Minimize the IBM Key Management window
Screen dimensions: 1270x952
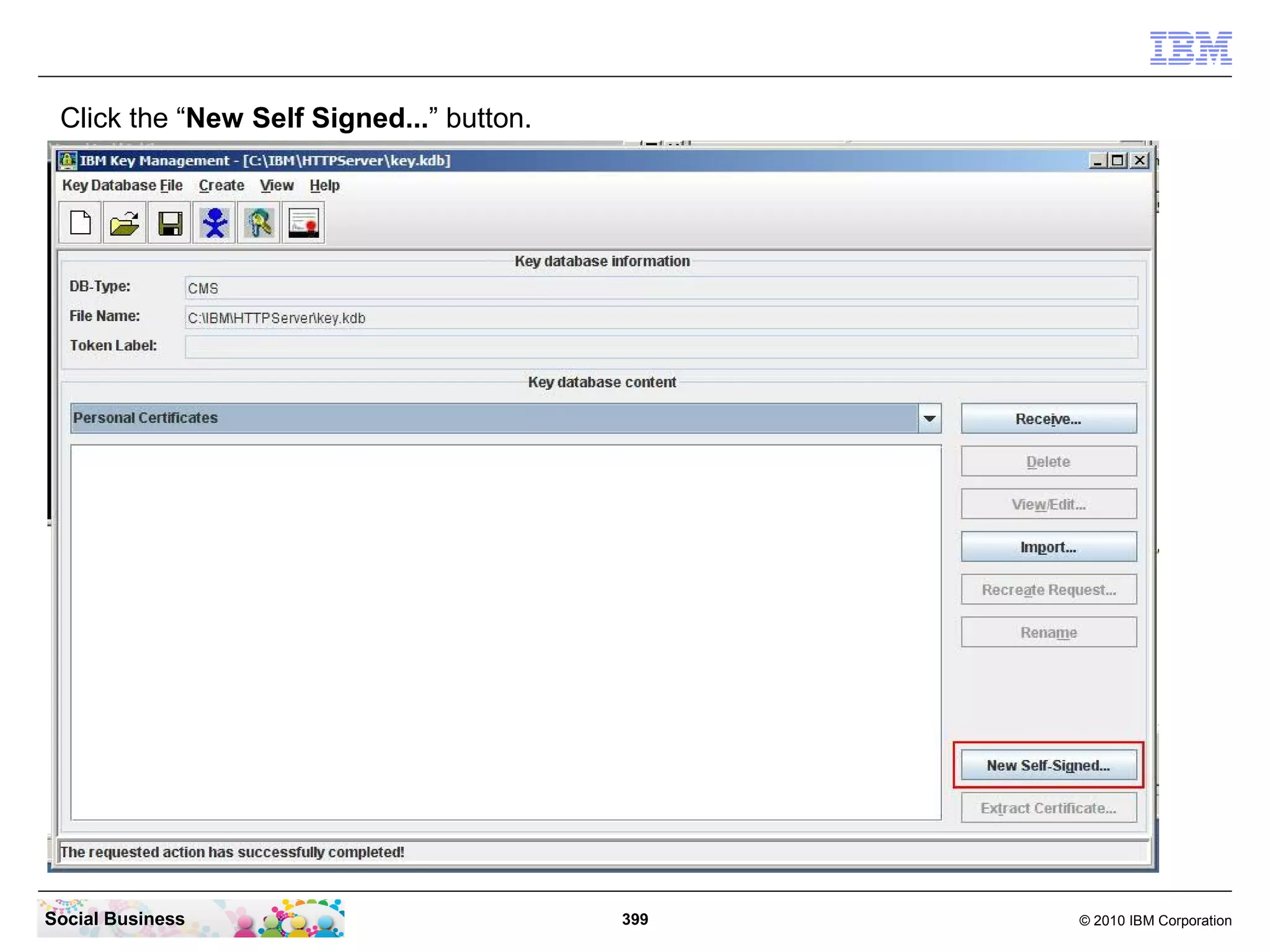(x=1097, y=161)
